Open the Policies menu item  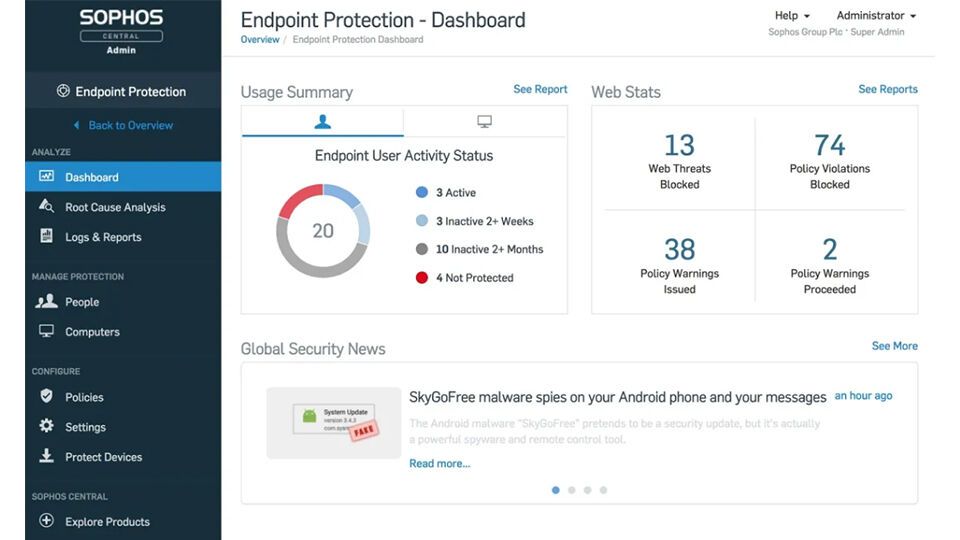click(x=123, y=397)
